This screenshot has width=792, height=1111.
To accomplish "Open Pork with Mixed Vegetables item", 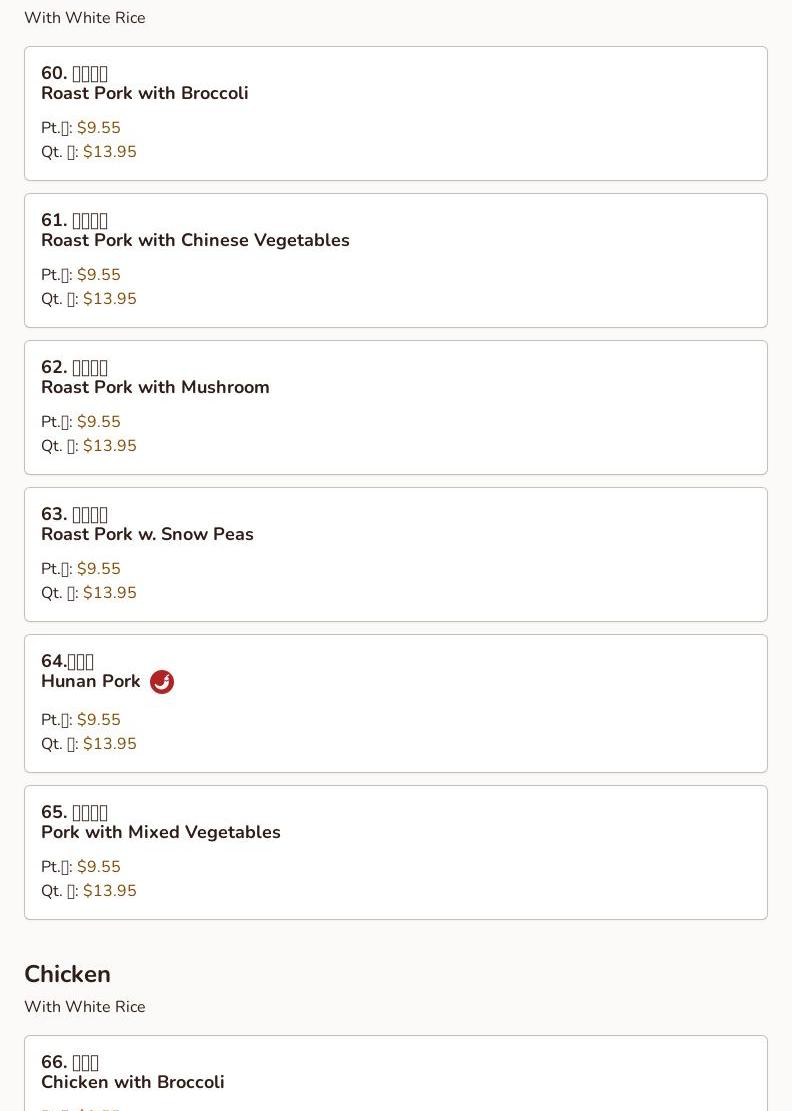I will click(x=161, y=832).
